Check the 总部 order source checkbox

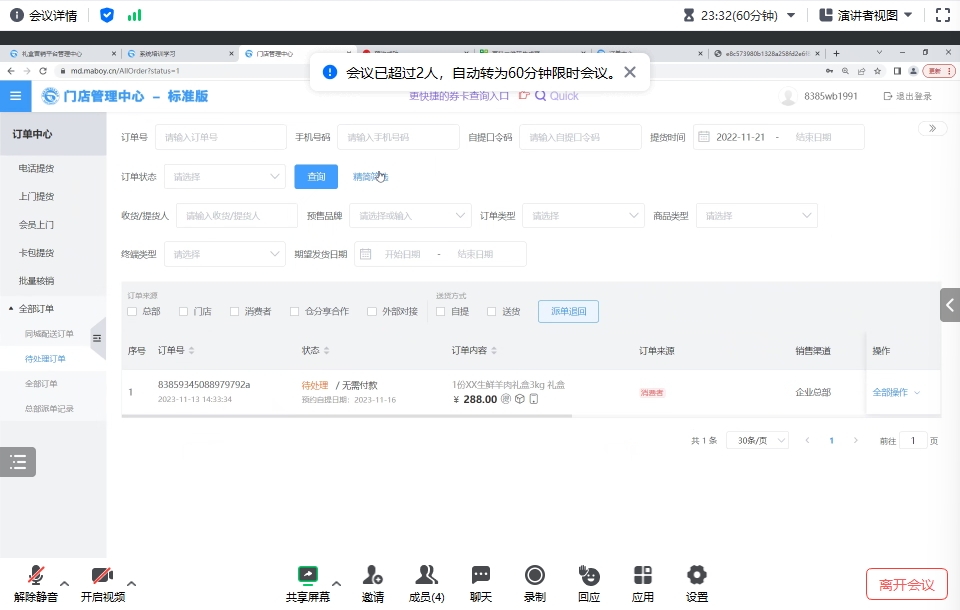point(132,312)
